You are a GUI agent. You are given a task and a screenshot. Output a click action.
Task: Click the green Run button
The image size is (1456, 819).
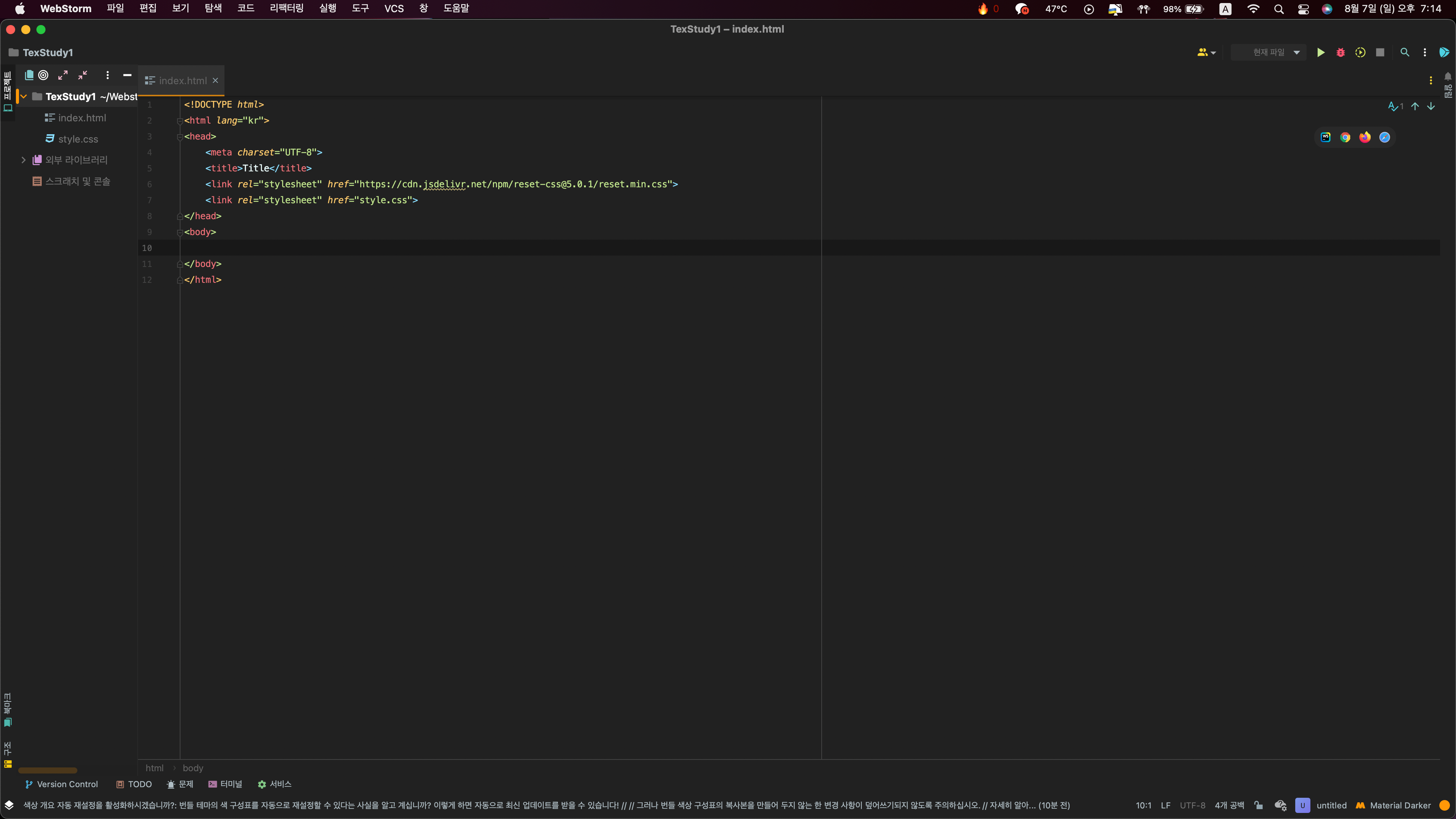pyautogui.click(x=1320, y=53)
